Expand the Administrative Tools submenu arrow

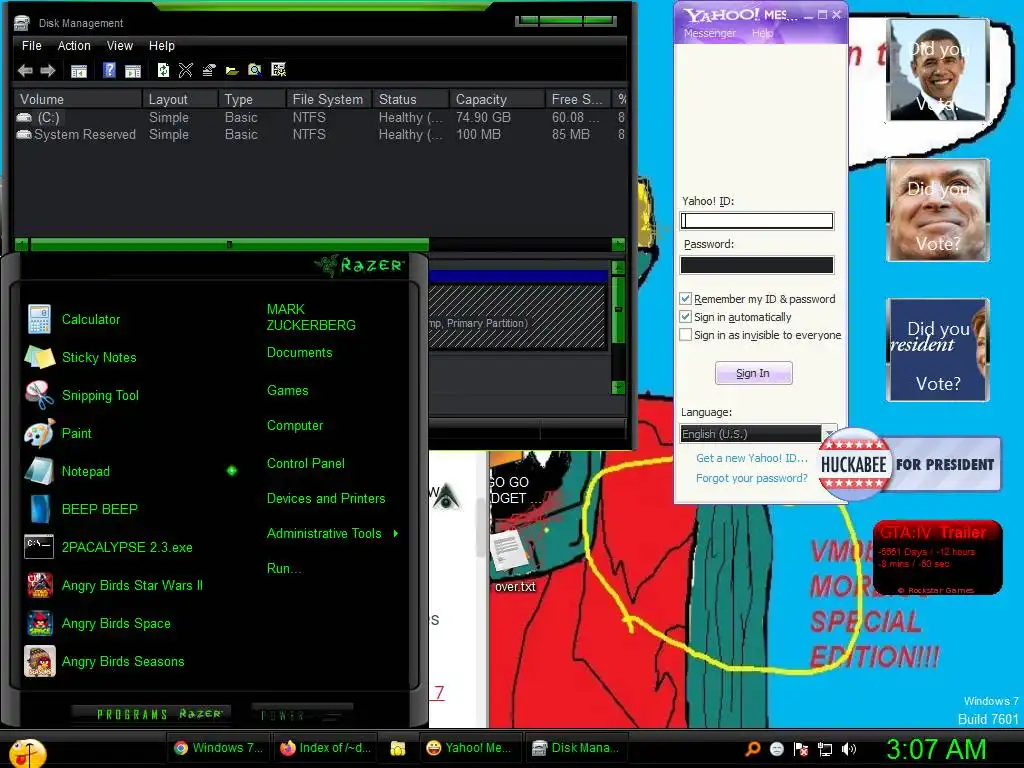[396, 534]
